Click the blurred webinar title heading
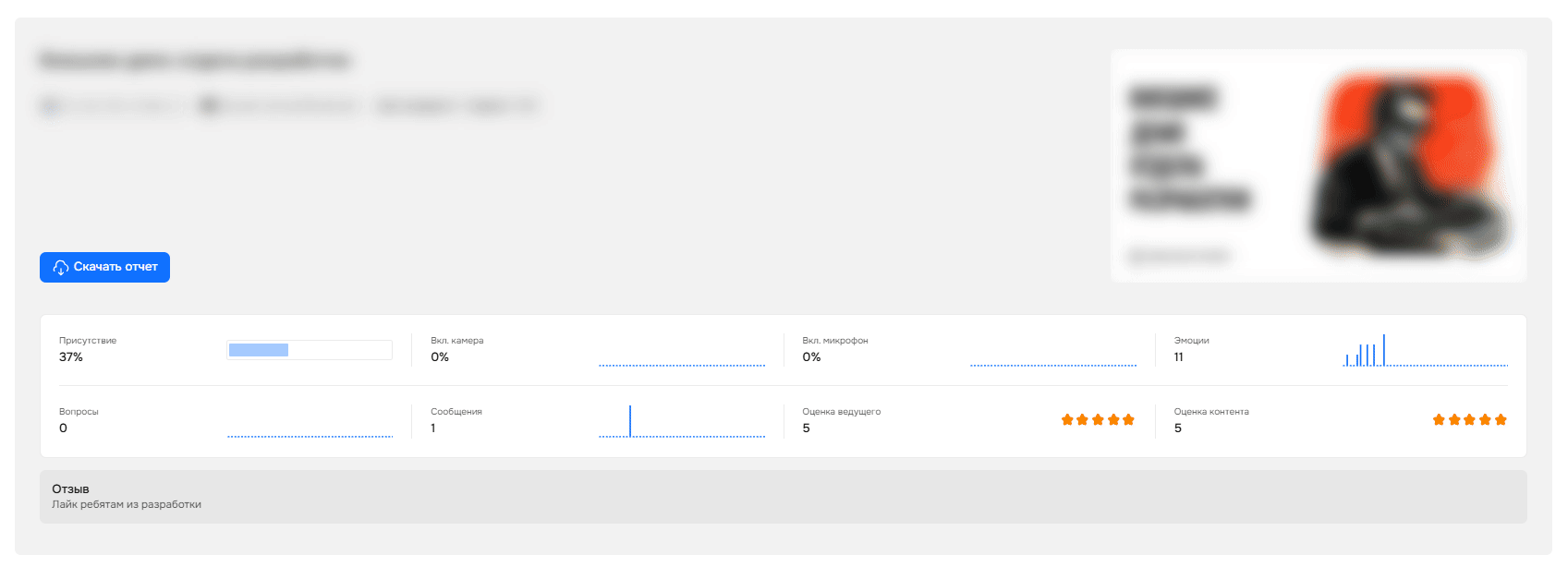The width and height of the screenshot is (1568, 567). 194,61
